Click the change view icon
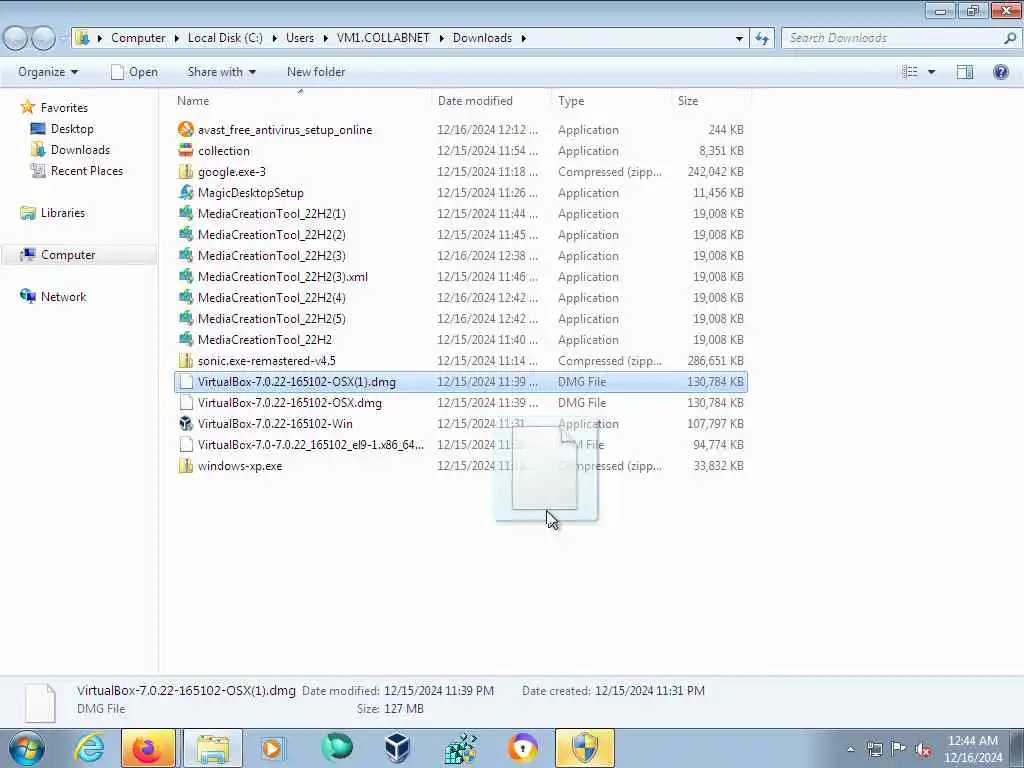Screen dimensions: 1024x768 (910, 72)
